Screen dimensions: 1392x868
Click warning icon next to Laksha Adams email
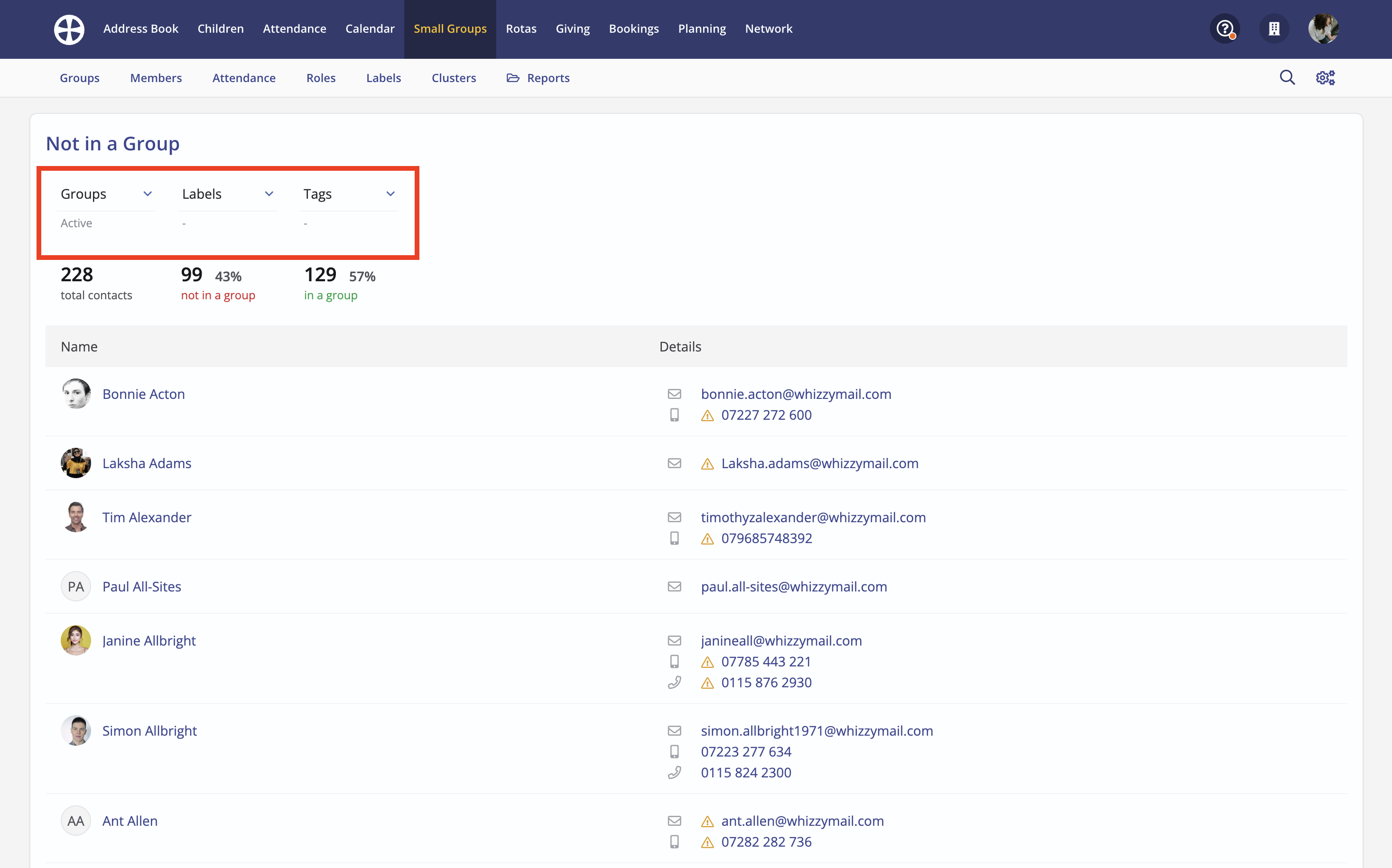click(707, 464)
